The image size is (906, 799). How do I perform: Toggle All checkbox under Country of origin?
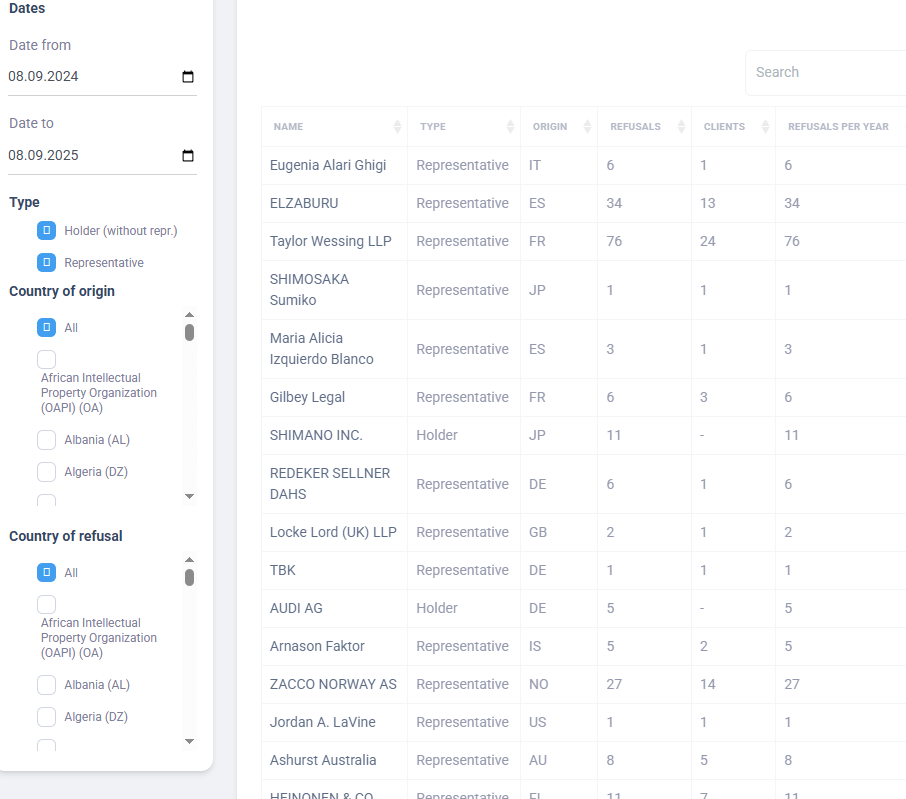[x=46, y=328]
